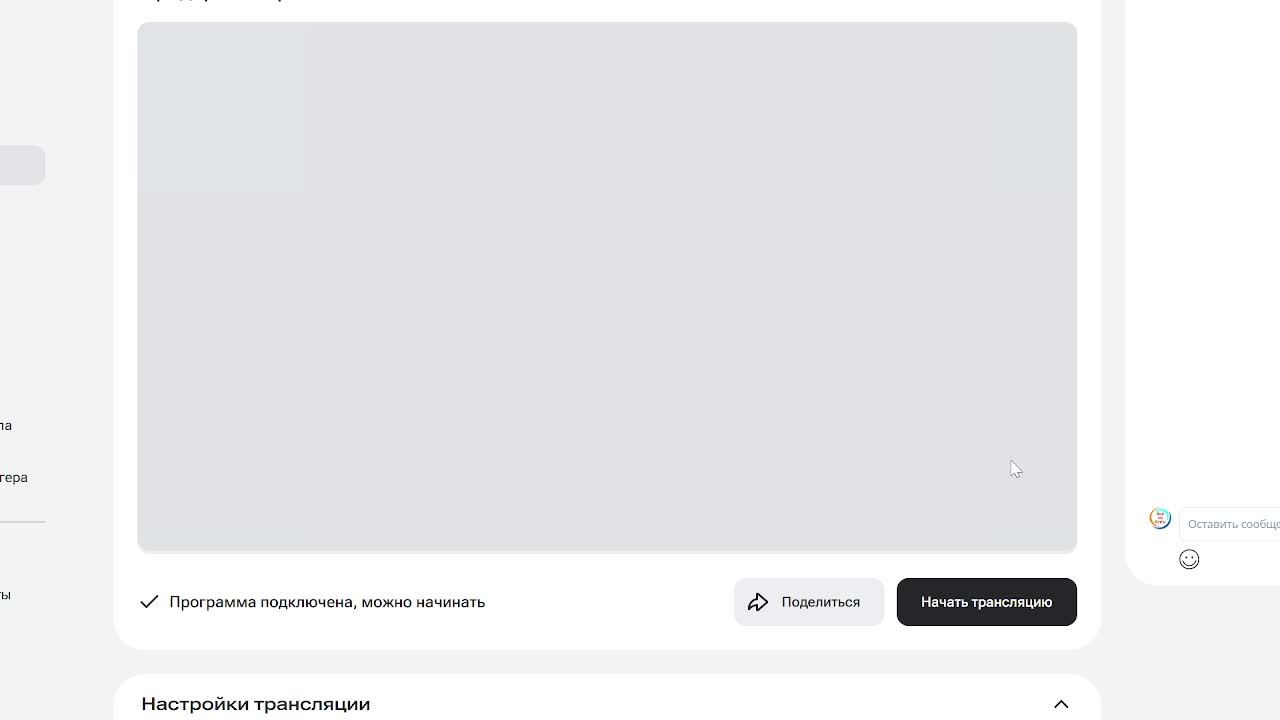Viewport: 1280px width, 720px height.
Task: Click the «Программа подключена, можно начинать» text
Action: (327, 602)
